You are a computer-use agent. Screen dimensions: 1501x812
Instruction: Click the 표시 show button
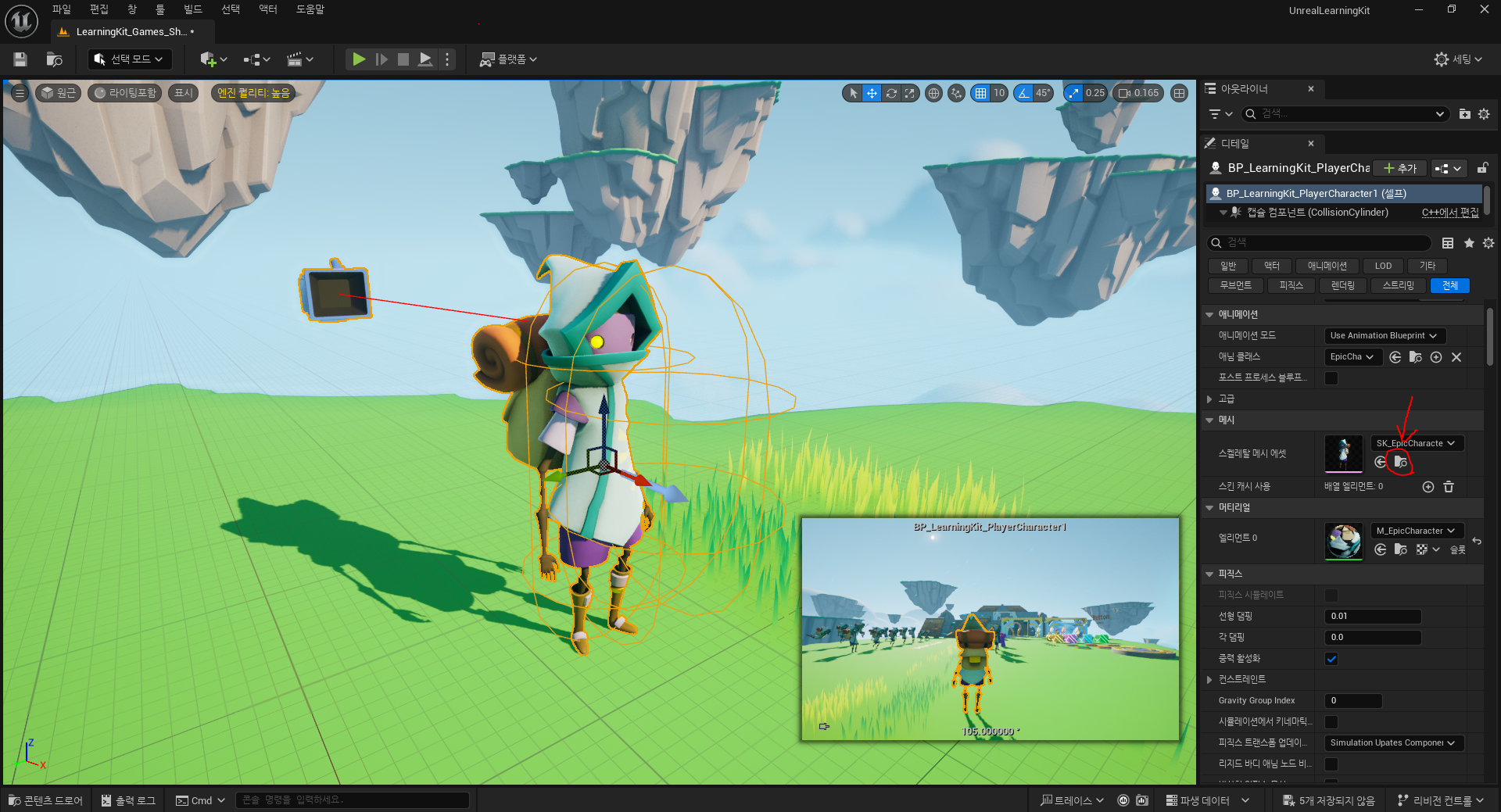tap(184, 93)
